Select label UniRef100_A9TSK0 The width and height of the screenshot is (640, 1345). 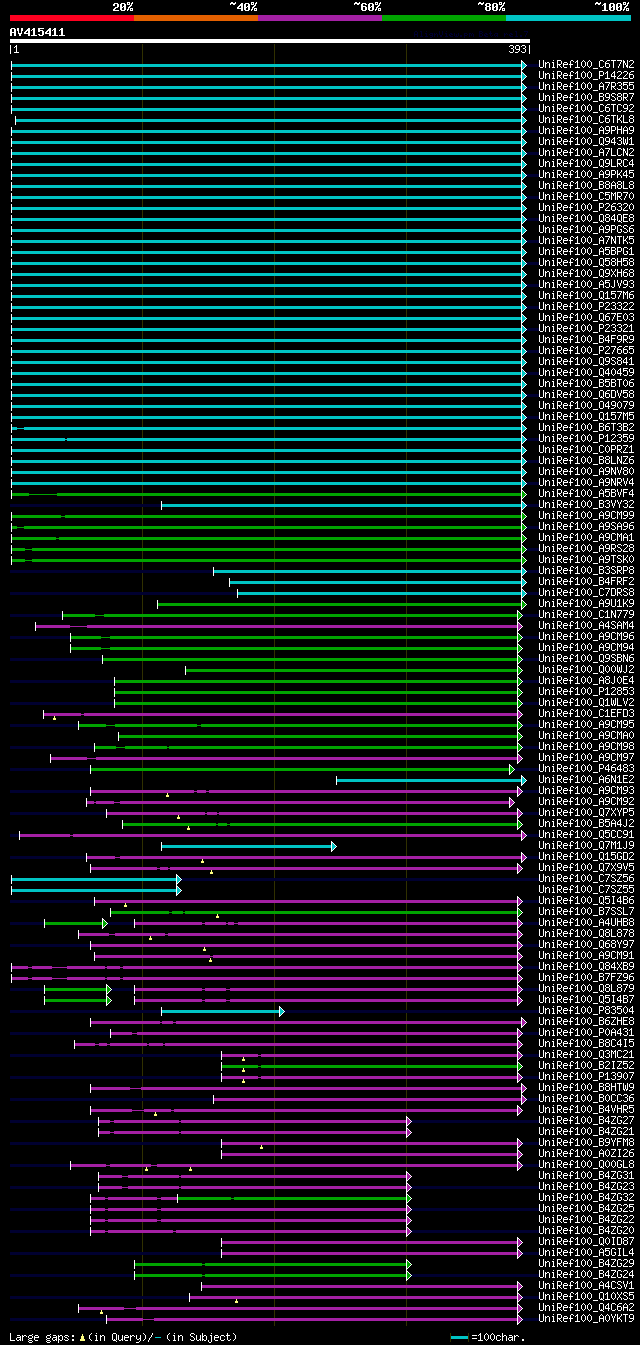[x=586, y=559]
